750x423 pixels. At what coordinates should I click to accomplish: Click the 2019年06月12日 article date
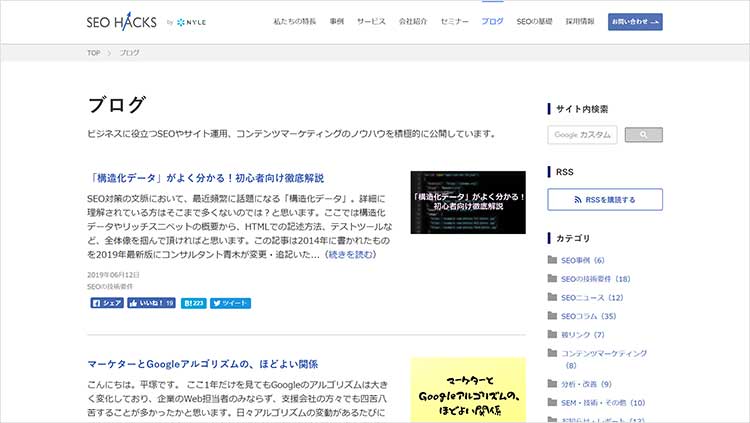point(113,275)
